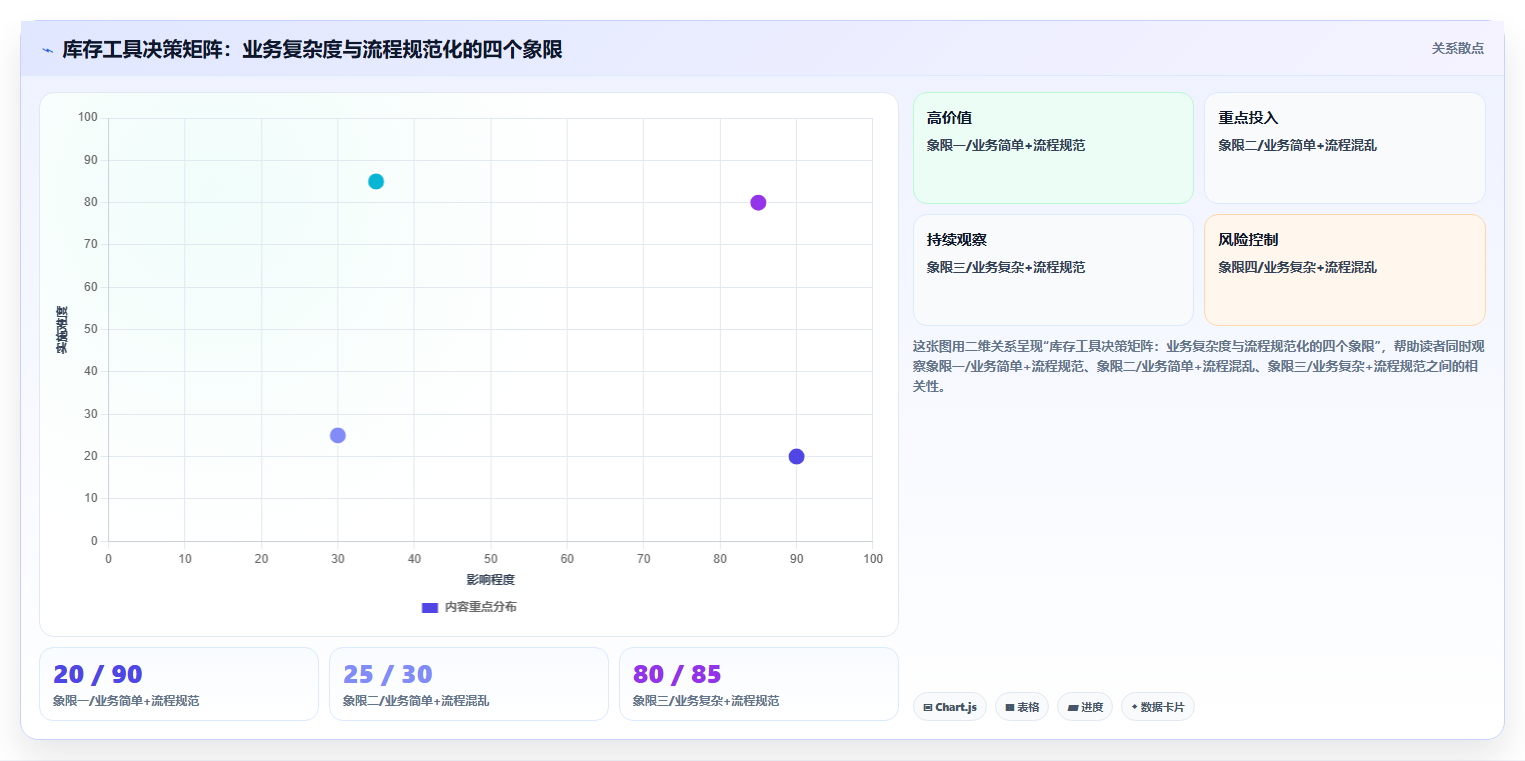Click 象限二 caption under 25 / 30

pos(416,701)
